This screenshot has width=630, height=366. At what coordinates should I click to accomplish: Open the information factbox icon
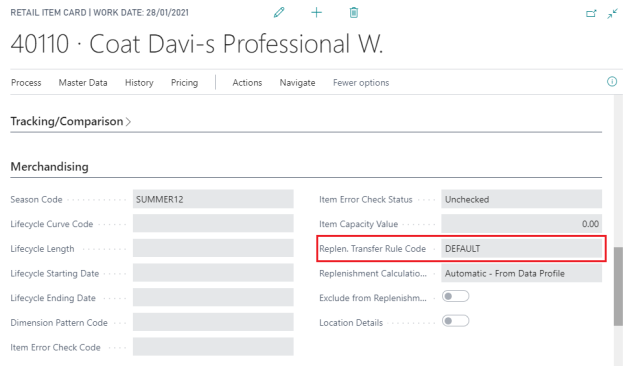coord(612,82)
